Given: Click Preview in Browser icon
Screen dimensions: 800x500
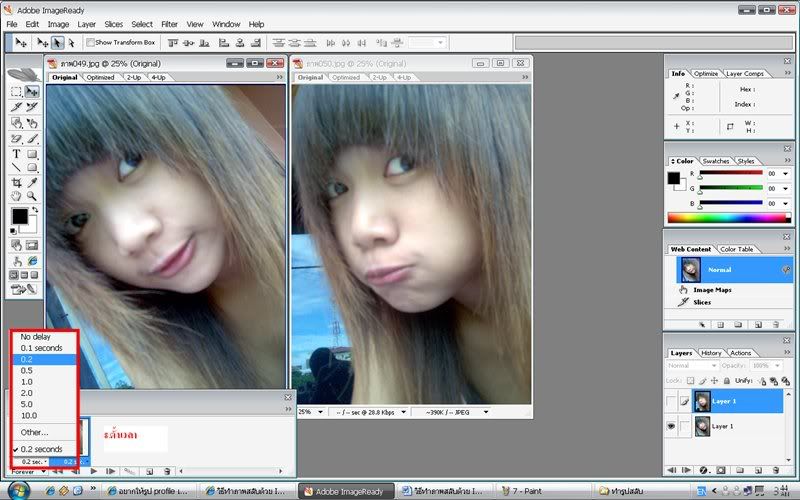Looking at the screenshot, I should (x=32, y=261).
